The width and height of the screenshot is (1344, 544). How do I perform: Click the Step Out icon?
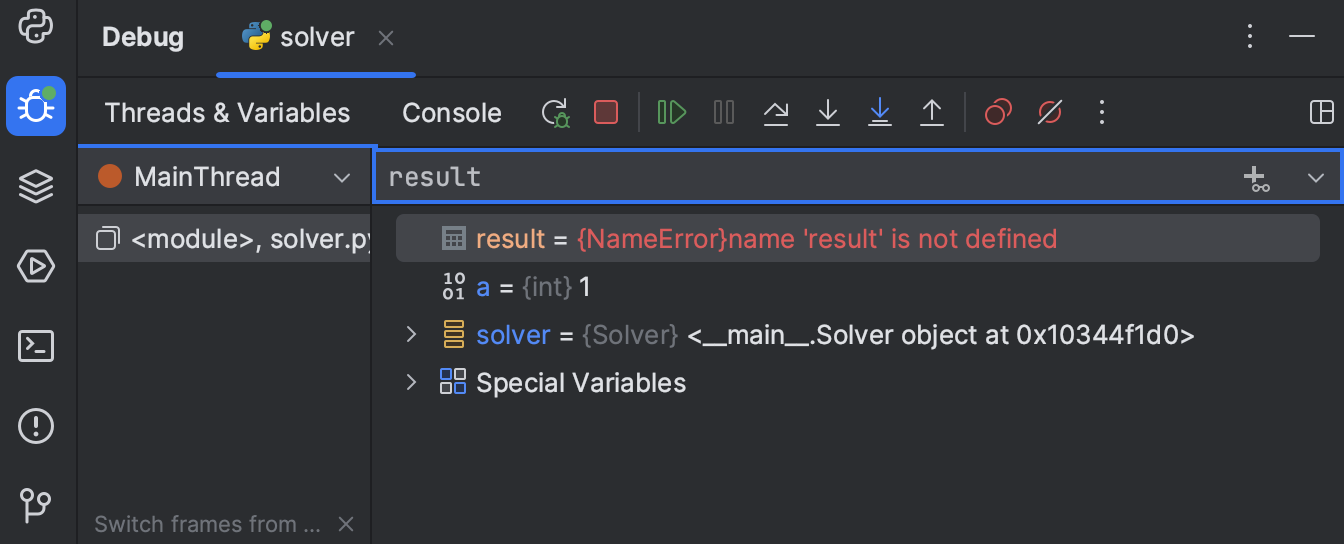pyautogui.click(x=932, y=112)
